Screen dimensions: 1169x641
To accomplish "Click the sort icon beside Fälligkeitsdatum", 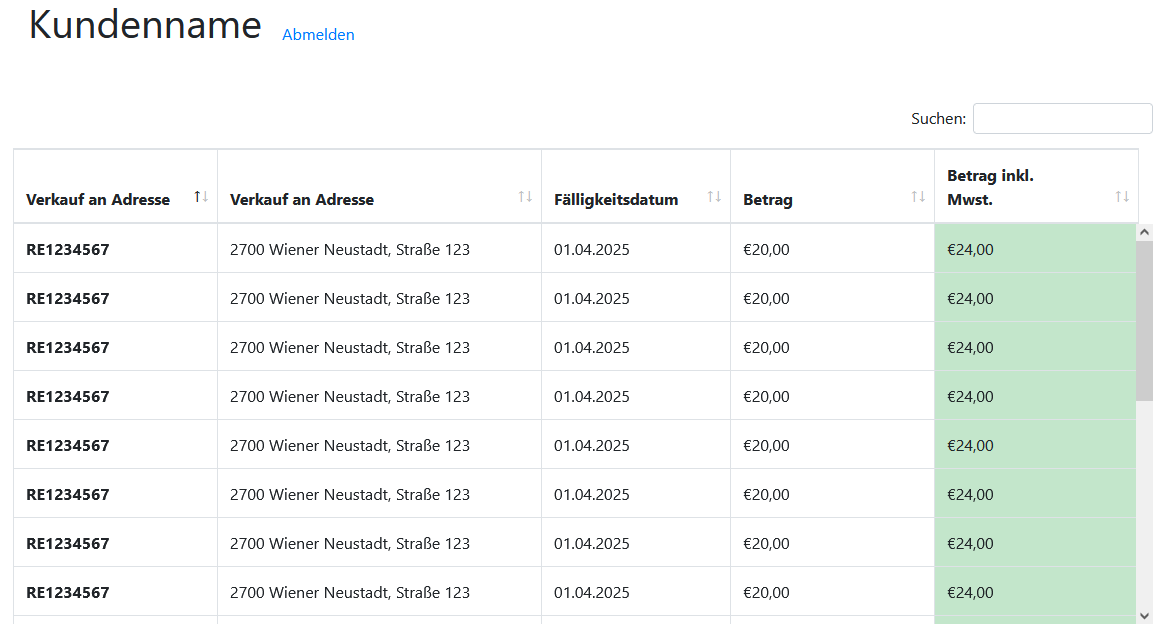I will pyautogui.click(x=714, y=196).
